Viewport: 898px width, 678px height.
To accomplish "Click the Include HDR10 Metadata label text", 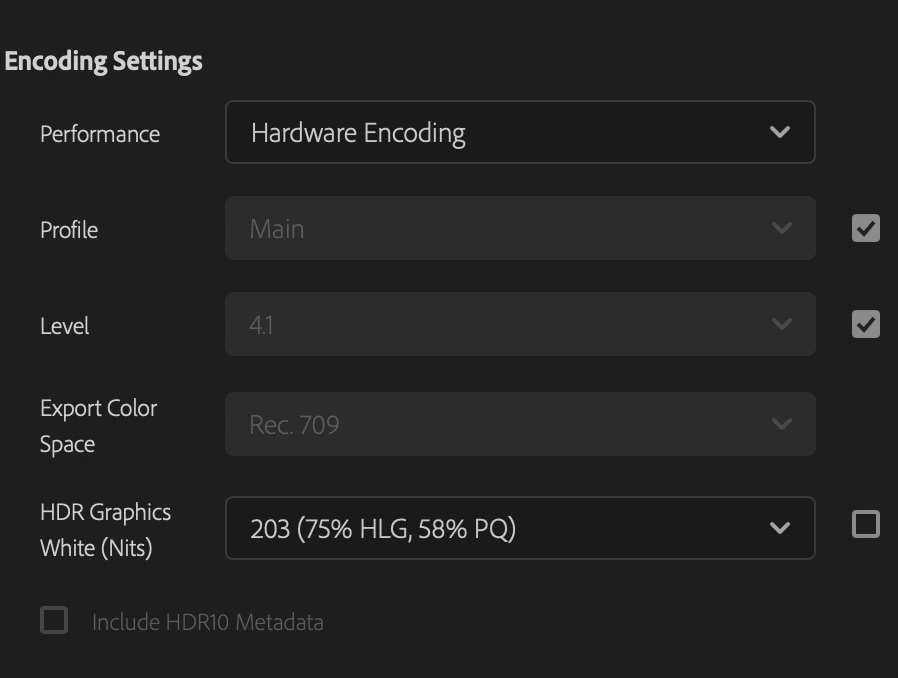I will point(208,622).
